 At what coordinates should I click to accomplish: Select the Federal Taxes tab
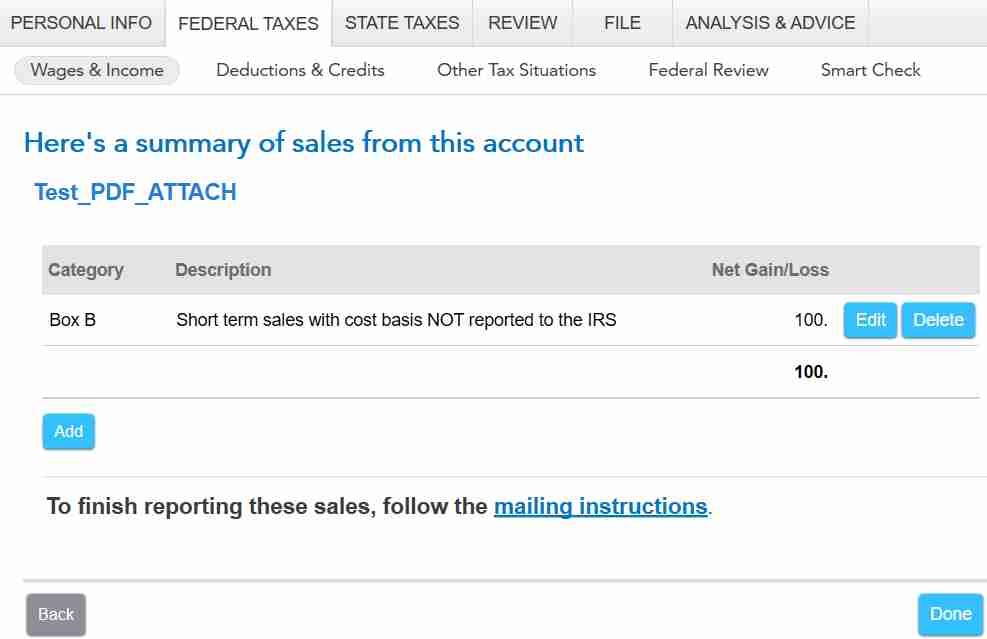(x=248, y=23)
